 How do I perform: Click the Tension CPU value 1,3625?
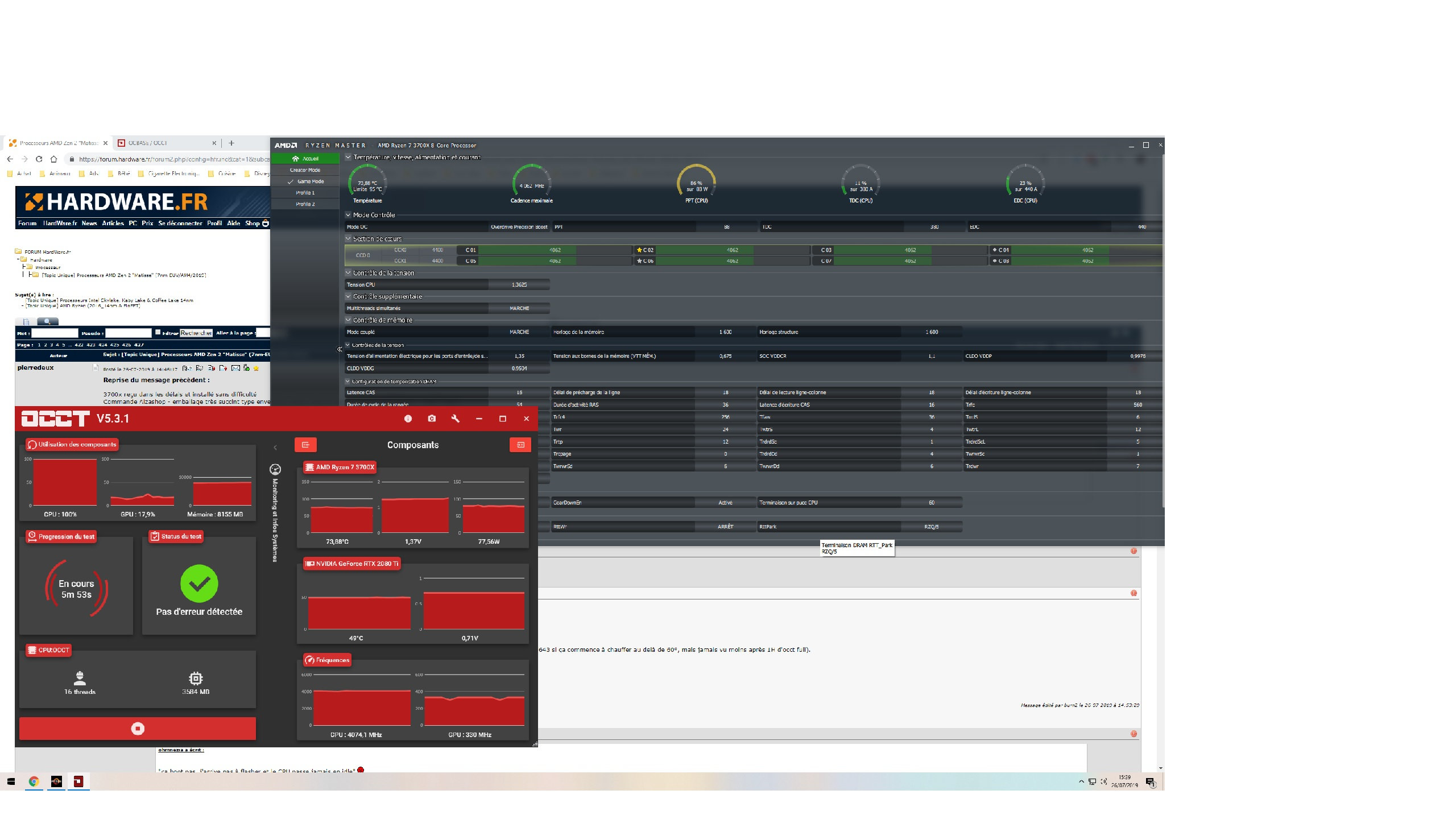click(x=519, y=285)
